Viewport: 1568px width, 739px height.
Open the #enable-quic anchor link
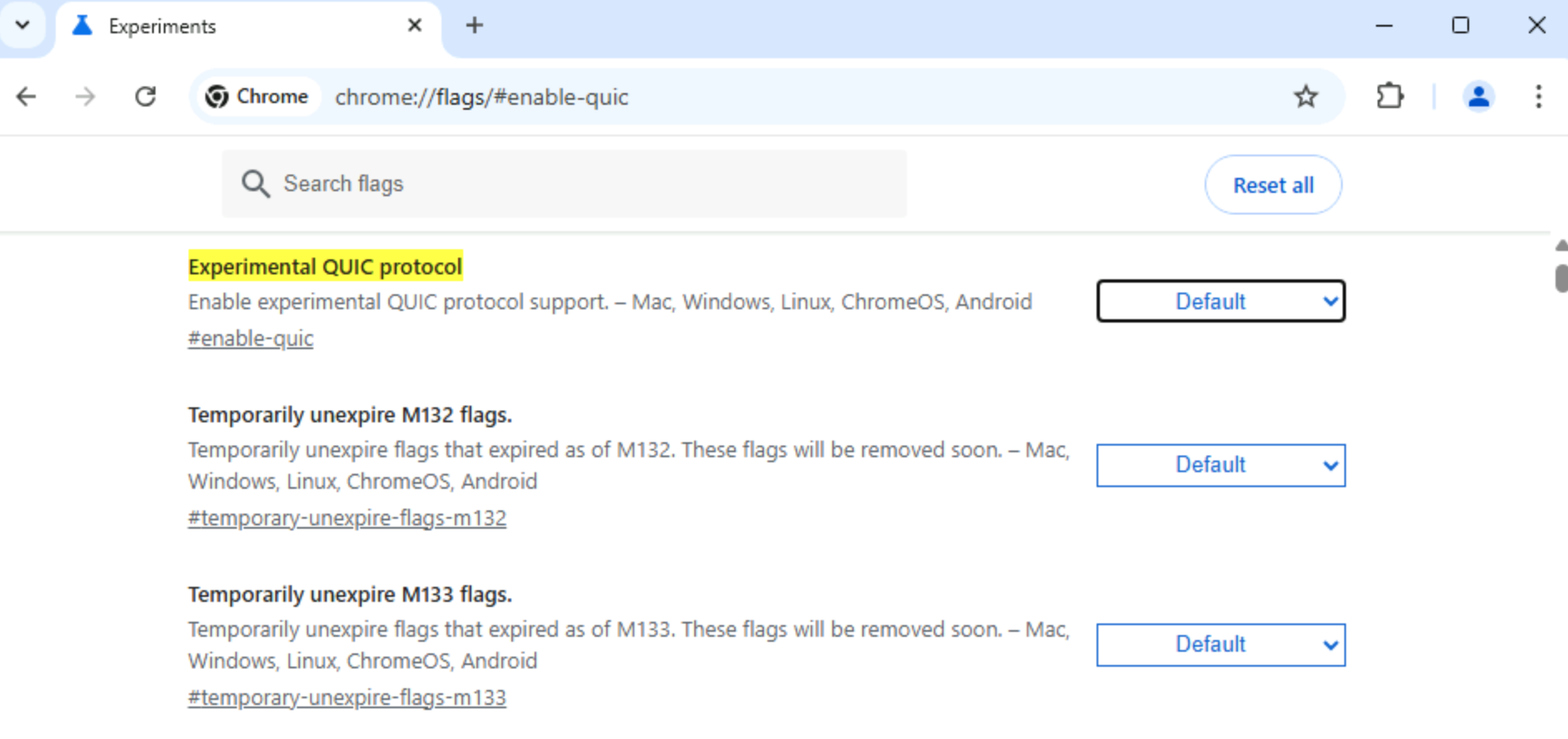coord(250,338)
